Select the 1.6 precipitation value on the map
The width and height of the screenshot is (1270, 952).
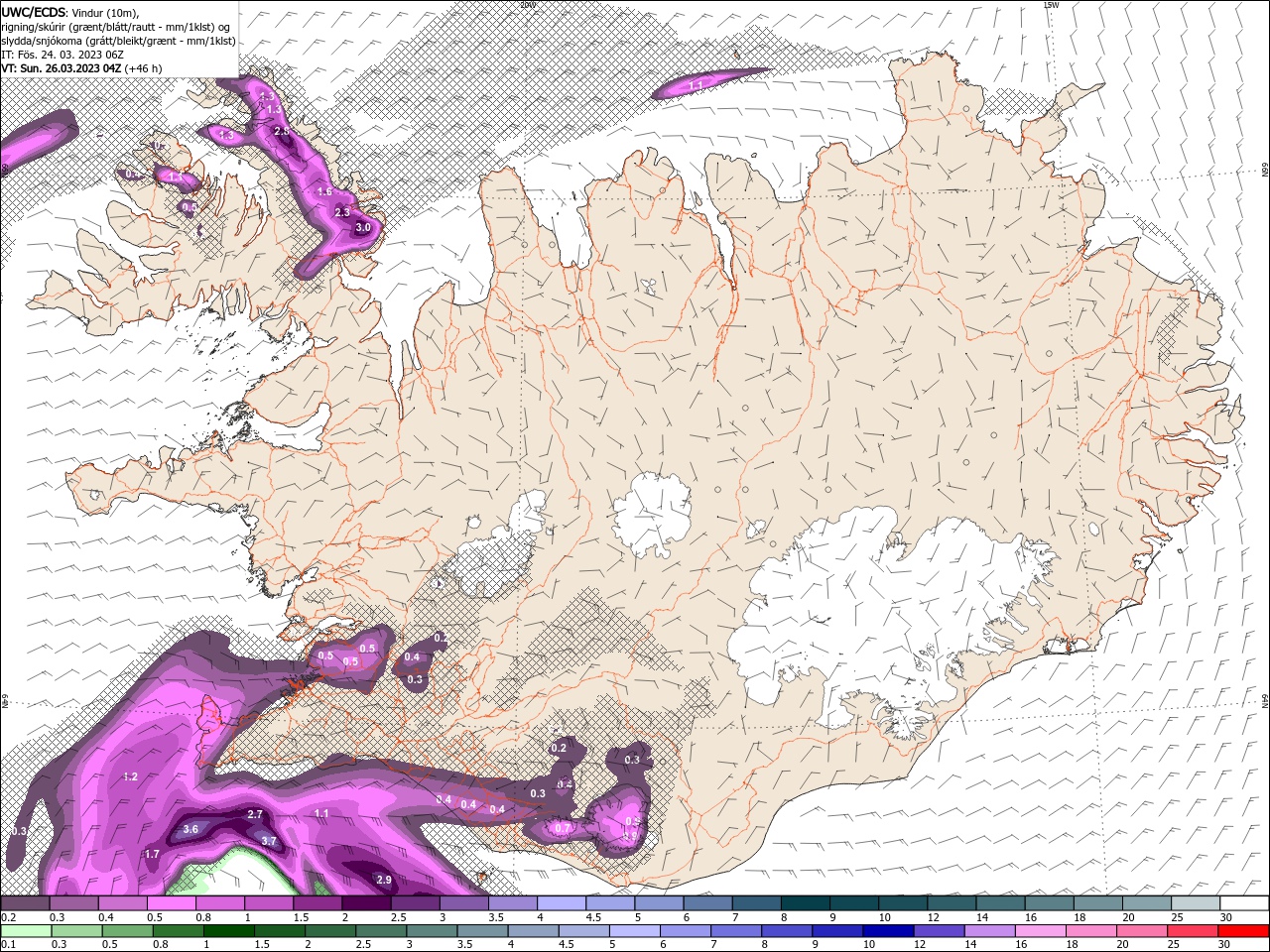[x=324, y=191]
